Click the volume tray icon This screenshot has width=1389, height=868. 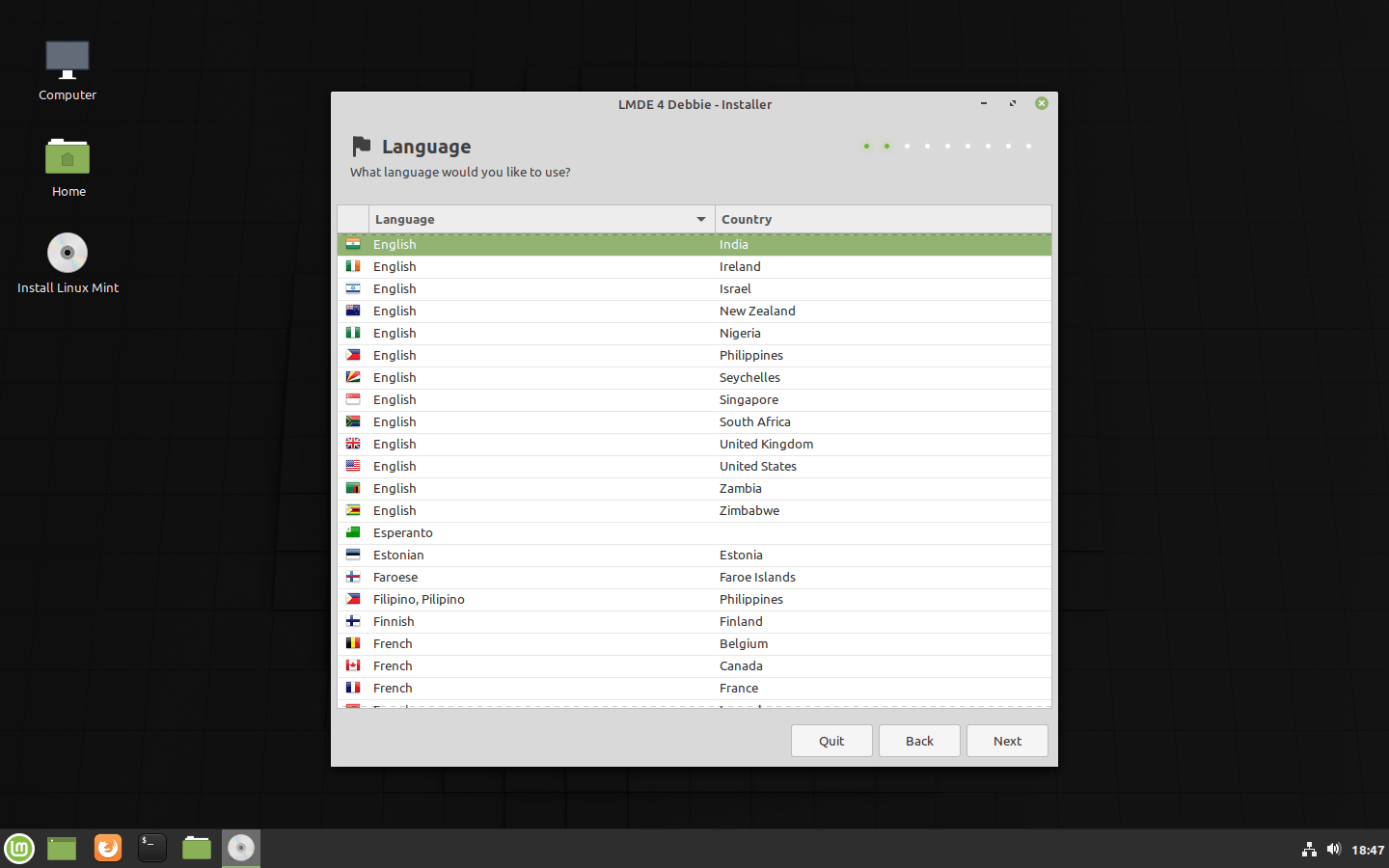tap(1334, 850)
